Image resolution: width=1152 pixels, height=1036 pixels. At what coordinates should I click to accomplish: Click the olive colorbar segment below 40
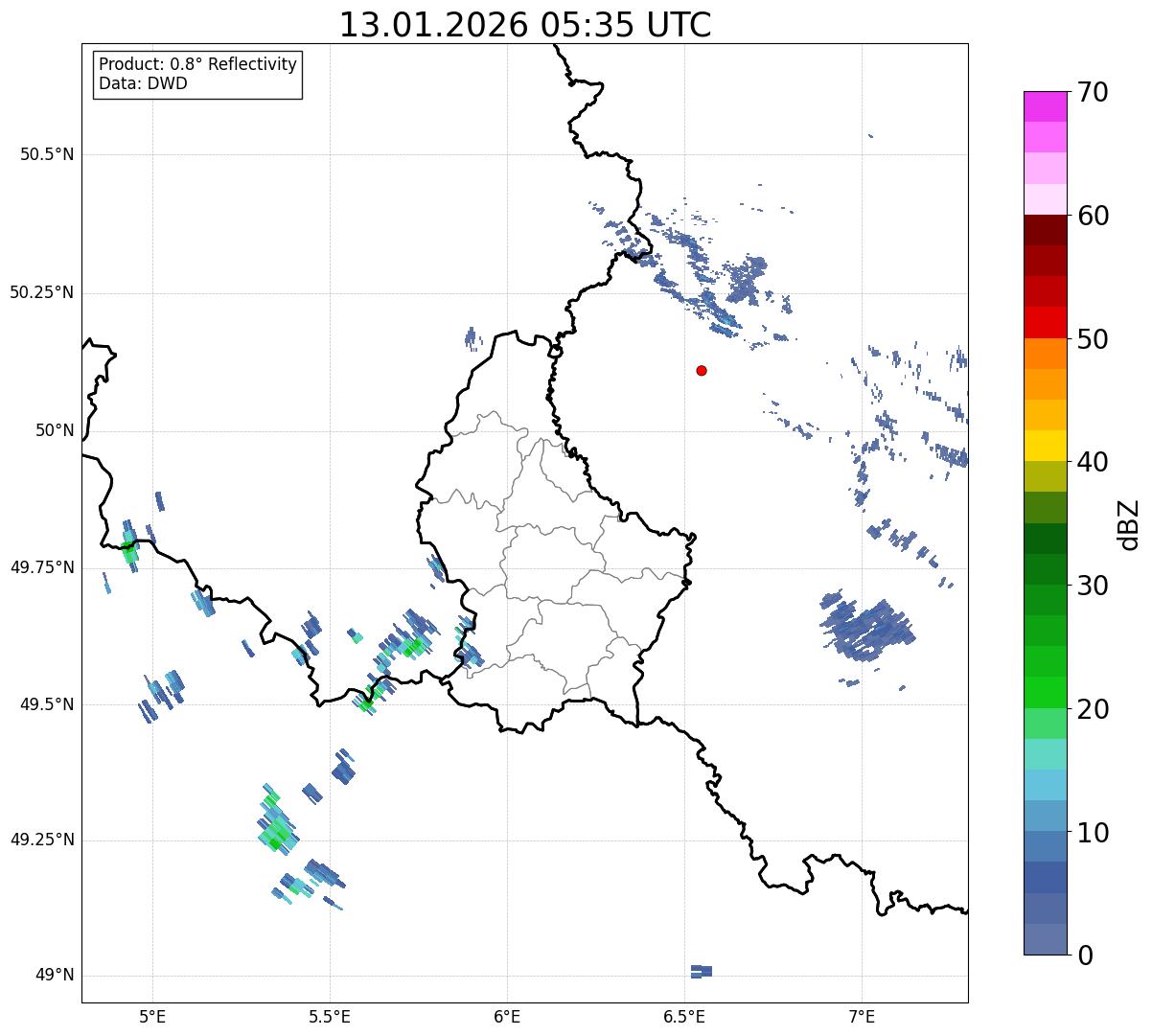[x=1046, y=476]
